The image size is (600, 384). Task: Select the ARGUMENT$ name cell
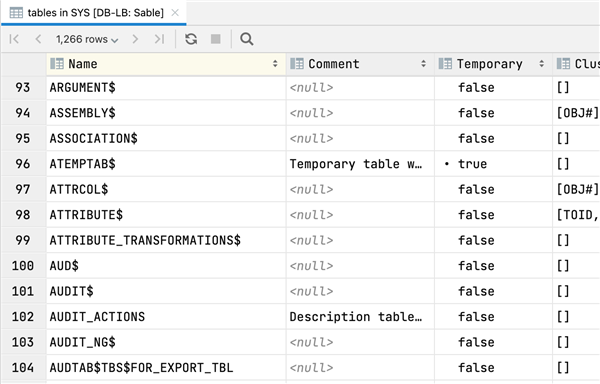166,88
